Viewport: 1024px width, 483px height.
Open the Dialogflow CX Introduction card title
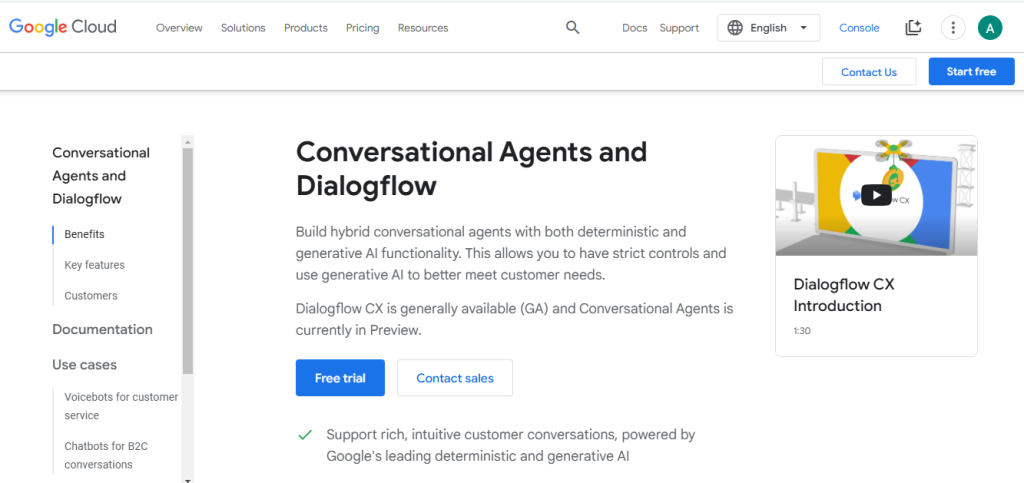pos(844,295)
